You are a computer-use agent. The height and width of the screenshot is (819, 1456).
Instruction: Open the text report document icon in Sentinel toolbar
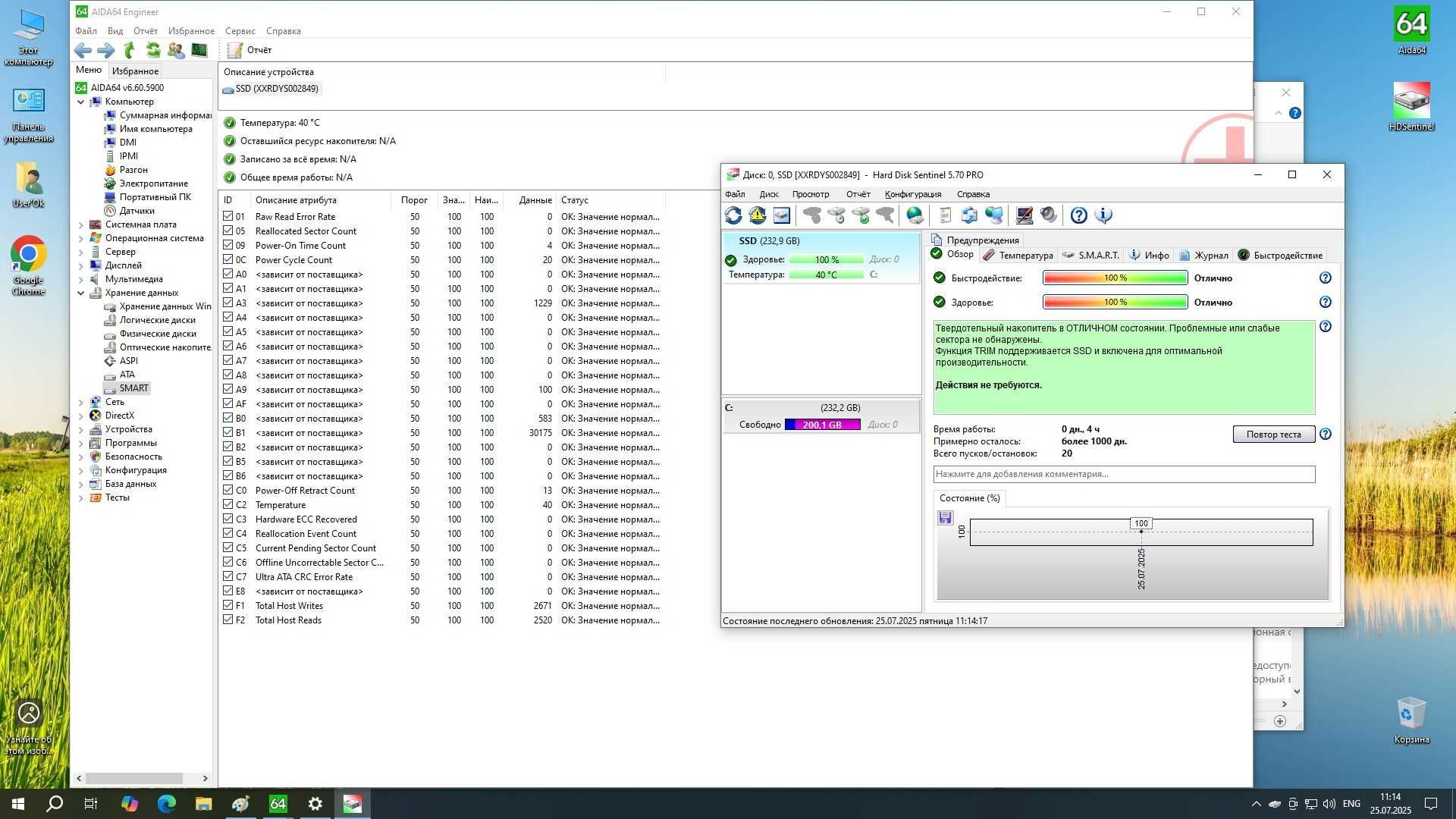(945, 215)
